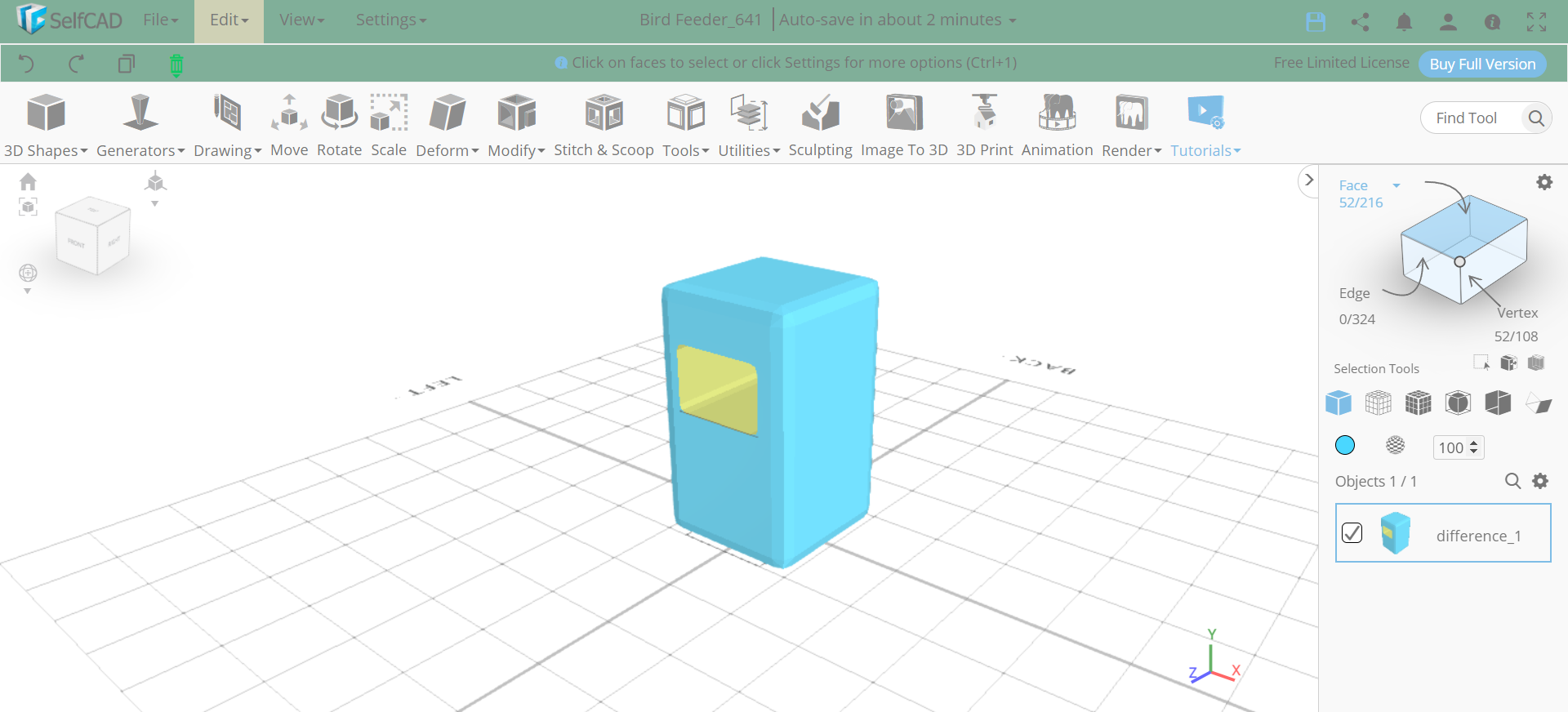Toggle cube selection tool beside marquee

tap(1509, 363)
